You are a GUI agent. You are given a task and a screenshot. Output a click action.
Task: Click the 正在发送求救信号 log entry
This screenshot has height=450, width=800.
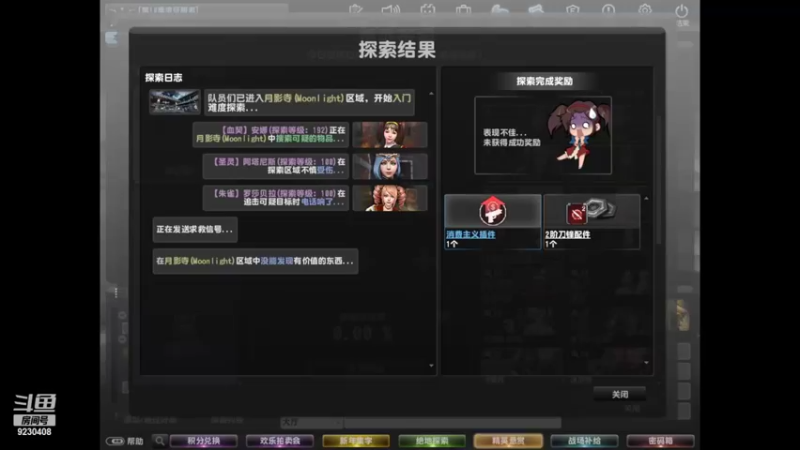pyautogui.click(x=195, y=230)
